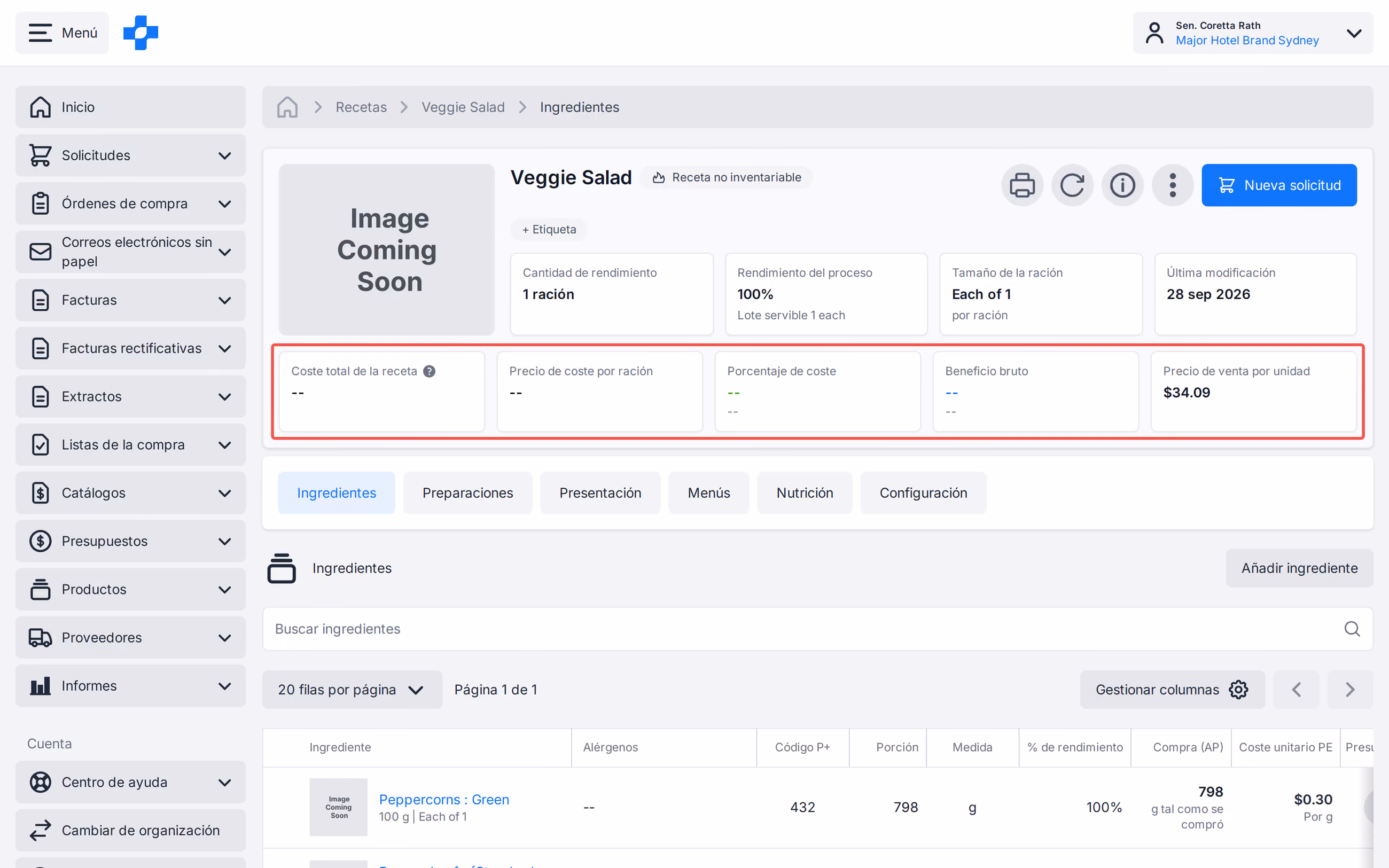Open the Peppercorns : Green link
Image resolution: width=1389 pixels, height=868 pixels.
(443, 799)
